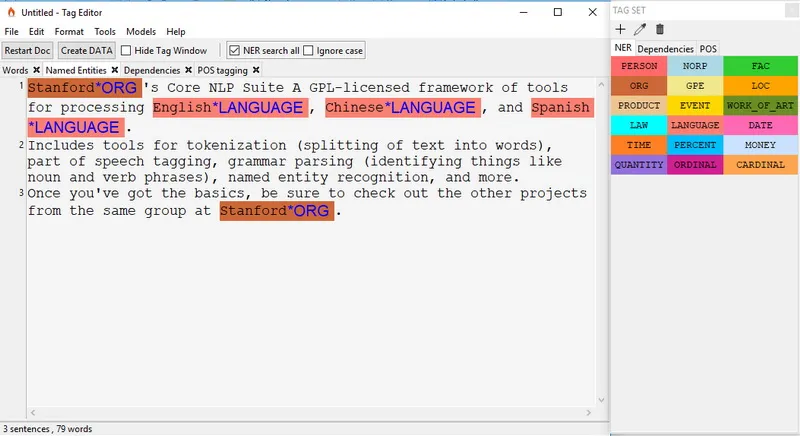The width and height of the screenshot is (800, 436).
Task: Pick the PRODUCT tag swatch
Action: tap(639, 106)
